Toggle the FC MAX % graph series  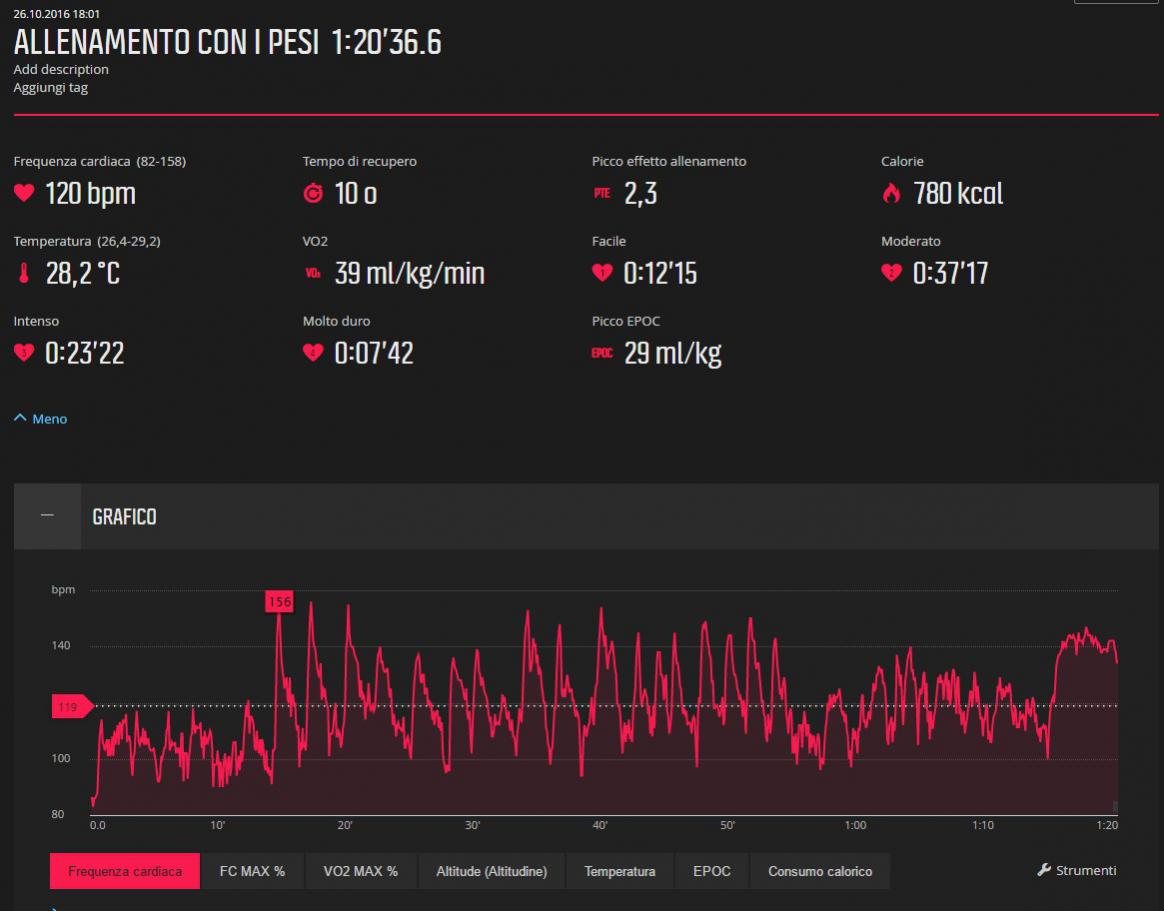pyautogui.click(x=252, y=871)
